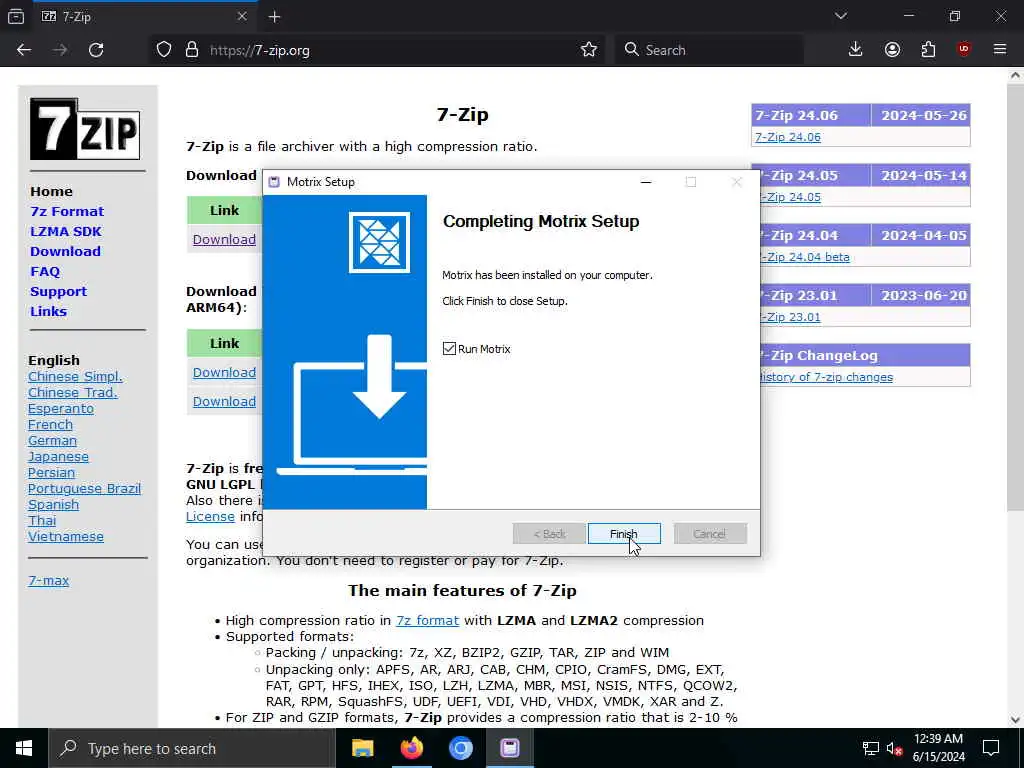
Task: Open the 7-Zip 23.01 news link
Action: 791,317
